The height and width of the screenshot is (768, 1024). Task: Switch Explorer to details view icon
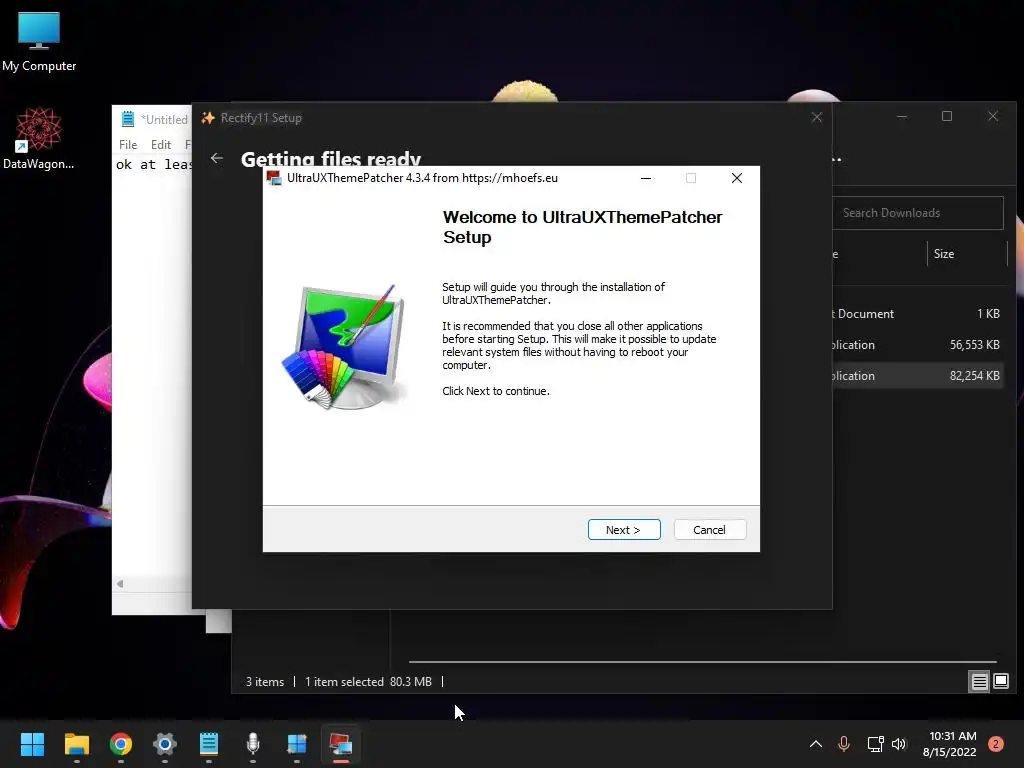click(x=979, y=682)
